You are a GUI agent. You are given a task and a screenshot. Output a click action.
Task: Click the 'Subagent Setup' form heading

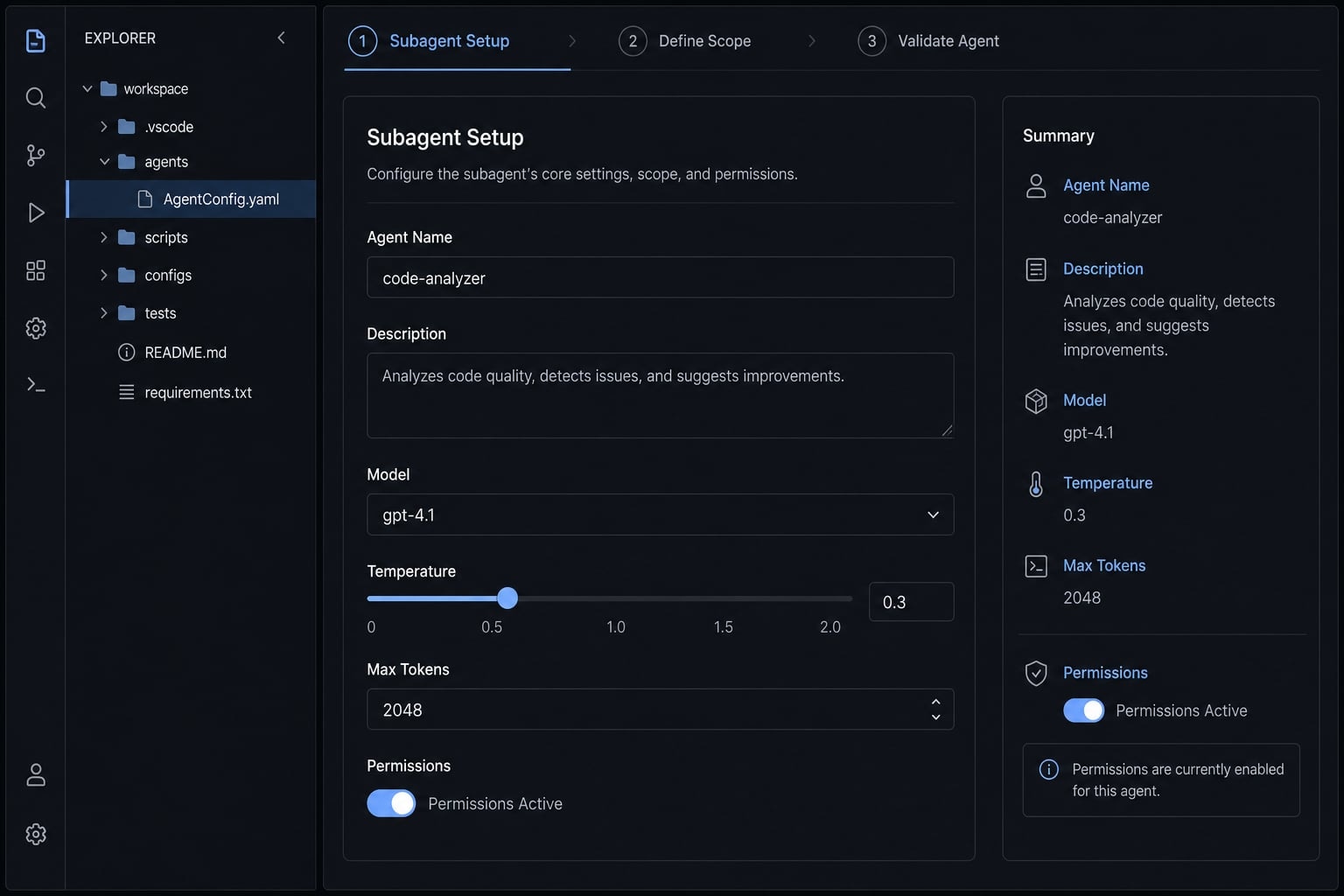pyautogui.click(x=444, y=137)
